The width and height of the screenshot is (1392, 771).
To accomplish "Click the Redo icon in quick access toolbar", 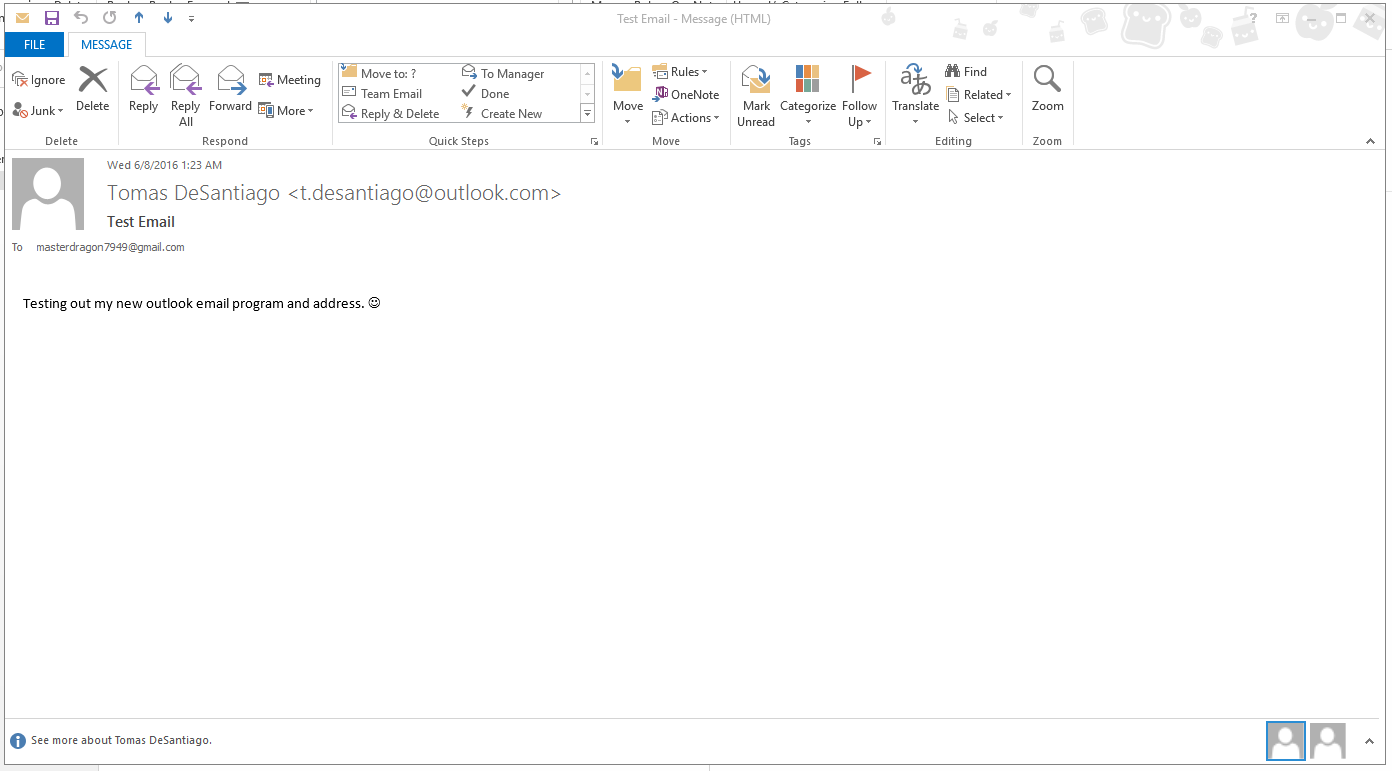I will [110, 18].
